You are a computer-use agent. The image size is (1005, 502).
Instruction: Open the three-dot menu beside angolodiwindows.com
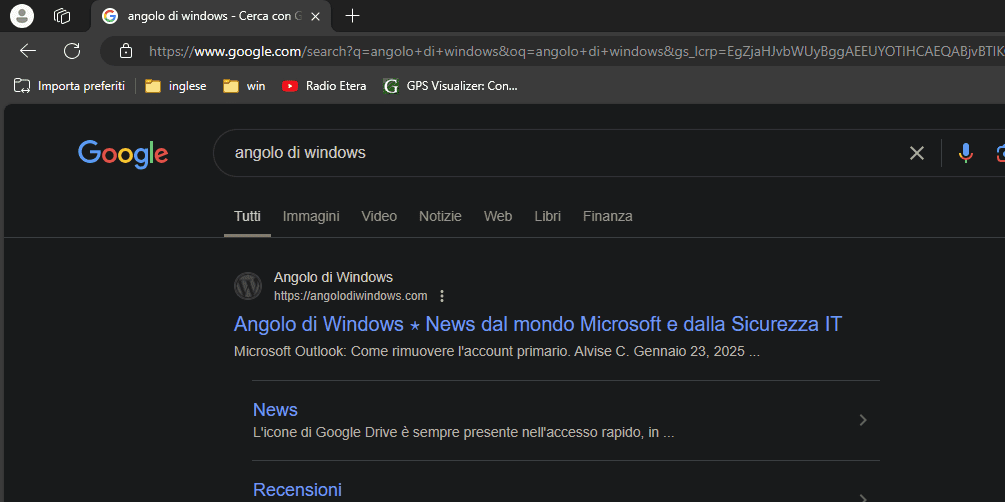(442, 296)
